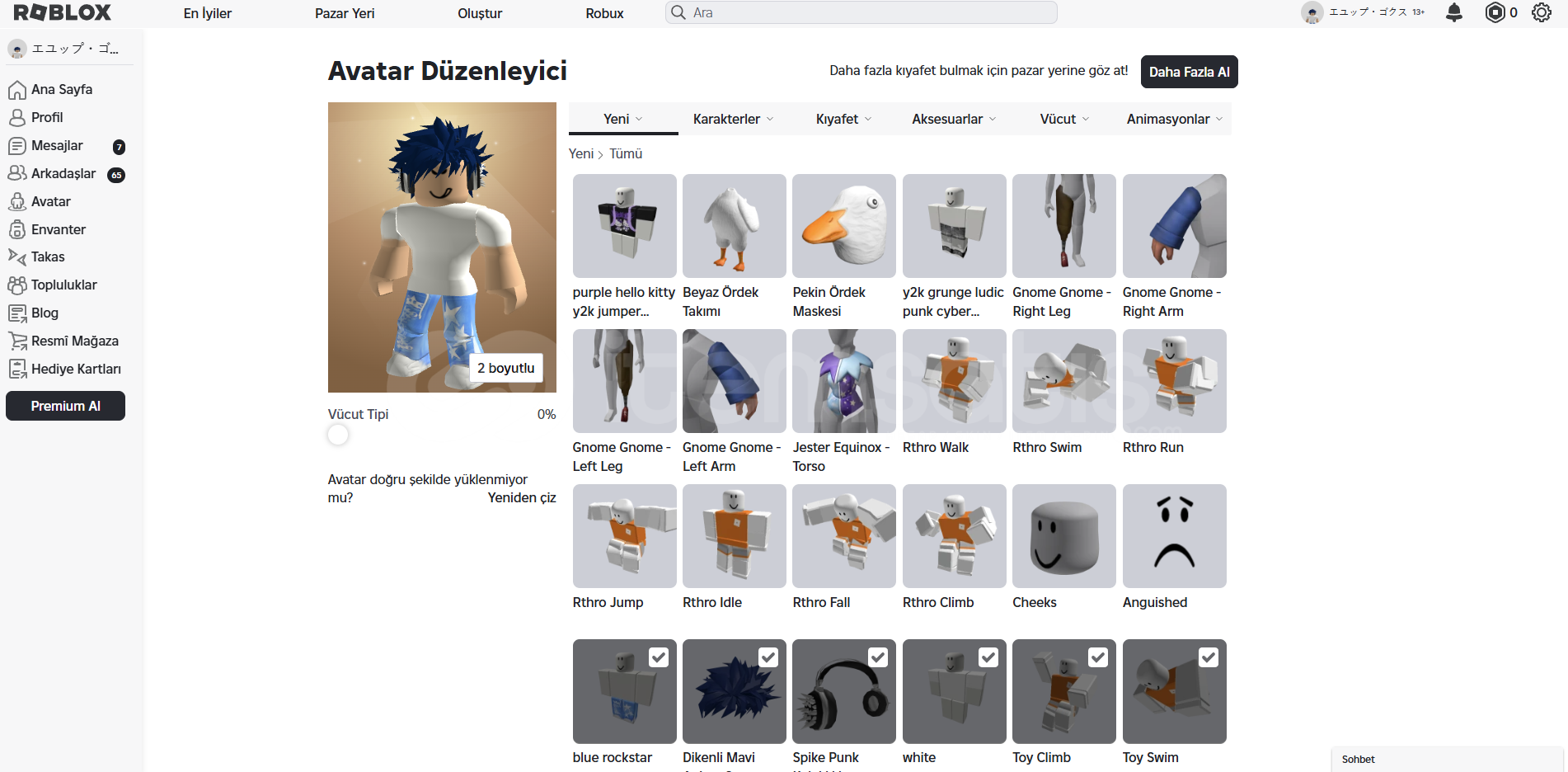Open Robux in top navigation
The width and height of the screenshot is (1568, 772).
pos(604,13)
